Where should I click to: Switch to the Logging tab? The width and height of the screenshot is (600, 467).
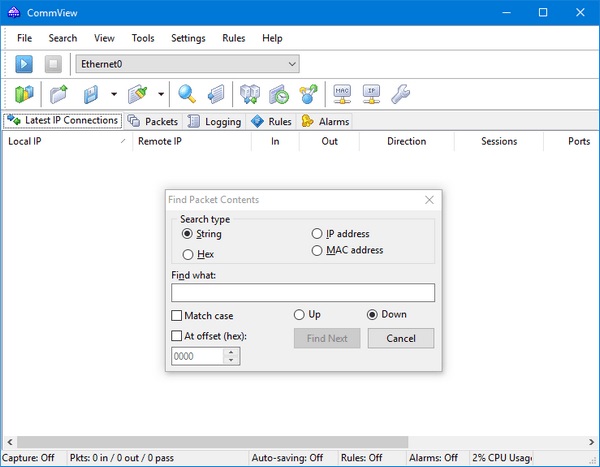[x=214, y=121]
